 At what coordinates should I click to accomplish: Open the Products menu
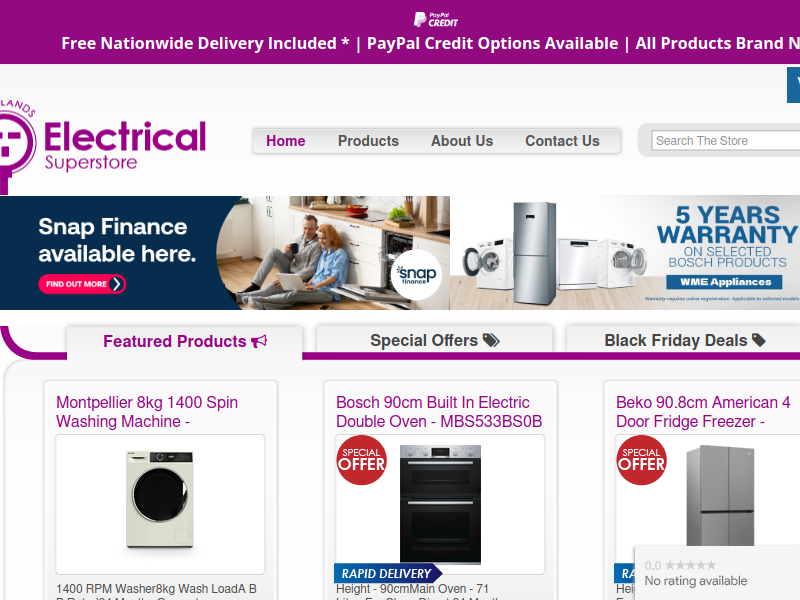click(368, 141)
